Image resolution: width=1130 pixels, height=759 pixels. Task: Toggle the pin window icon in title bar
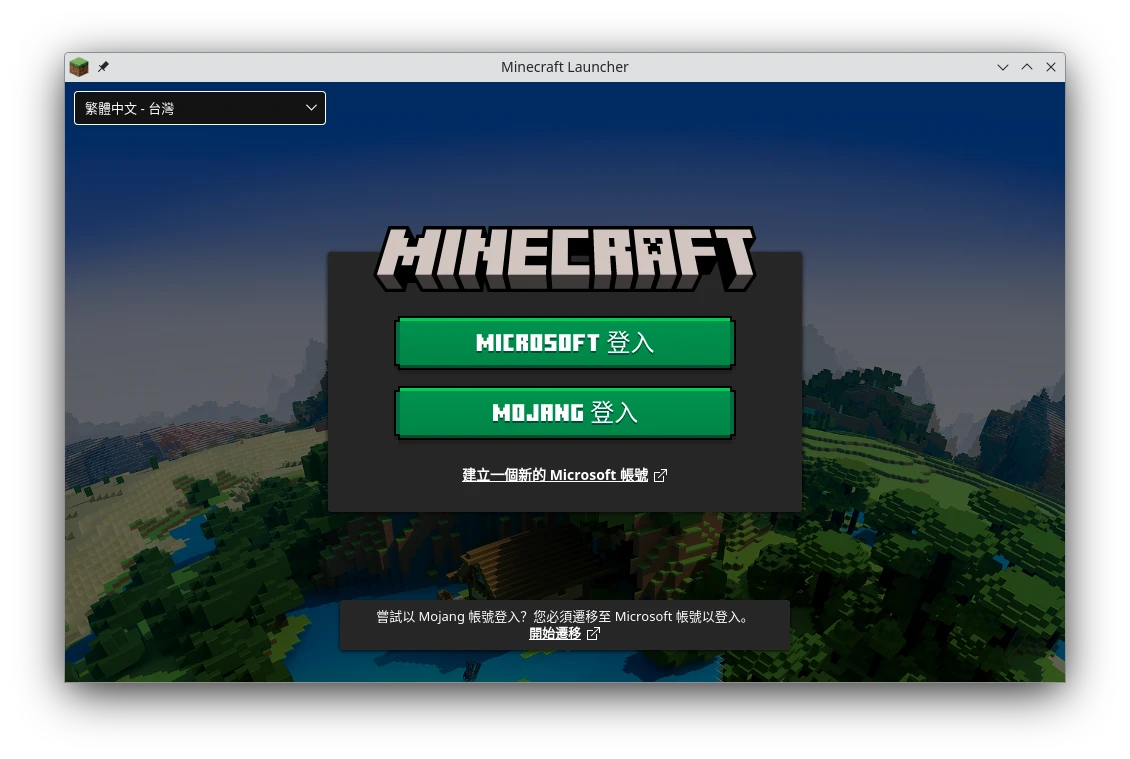click(x=103, y=67)
